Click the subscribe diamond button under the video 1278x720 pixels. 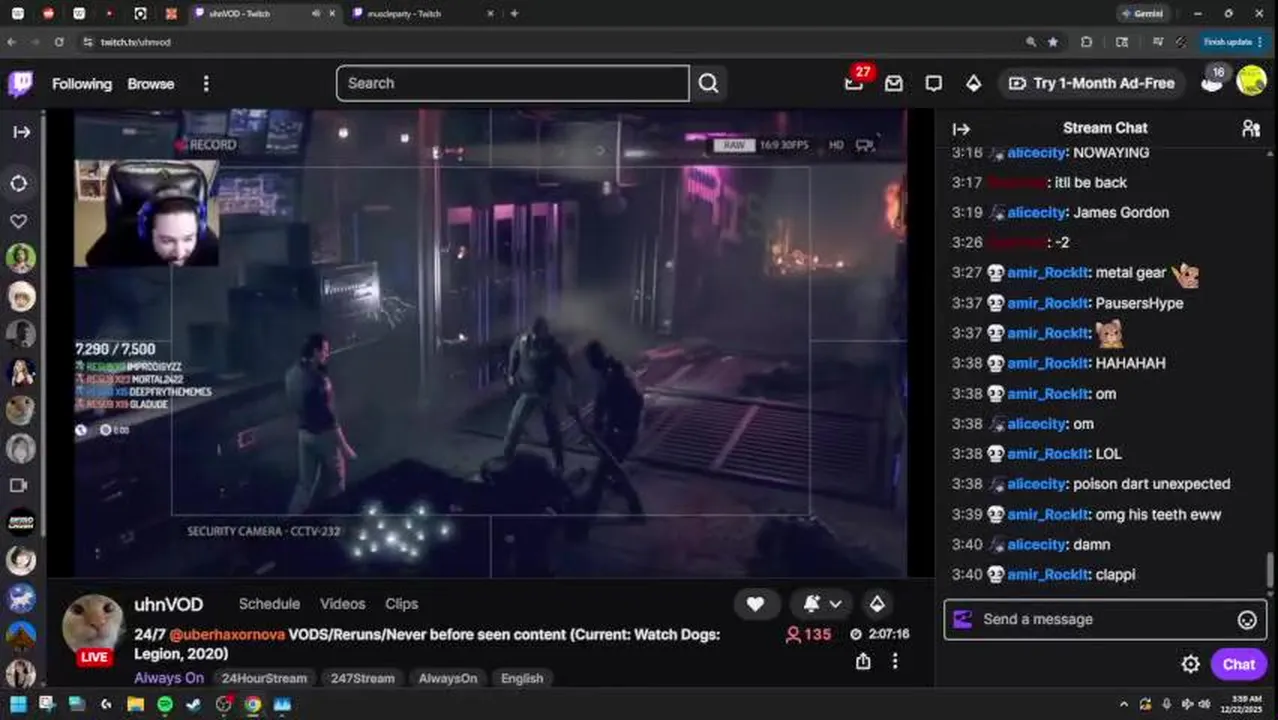click(877, 604)
